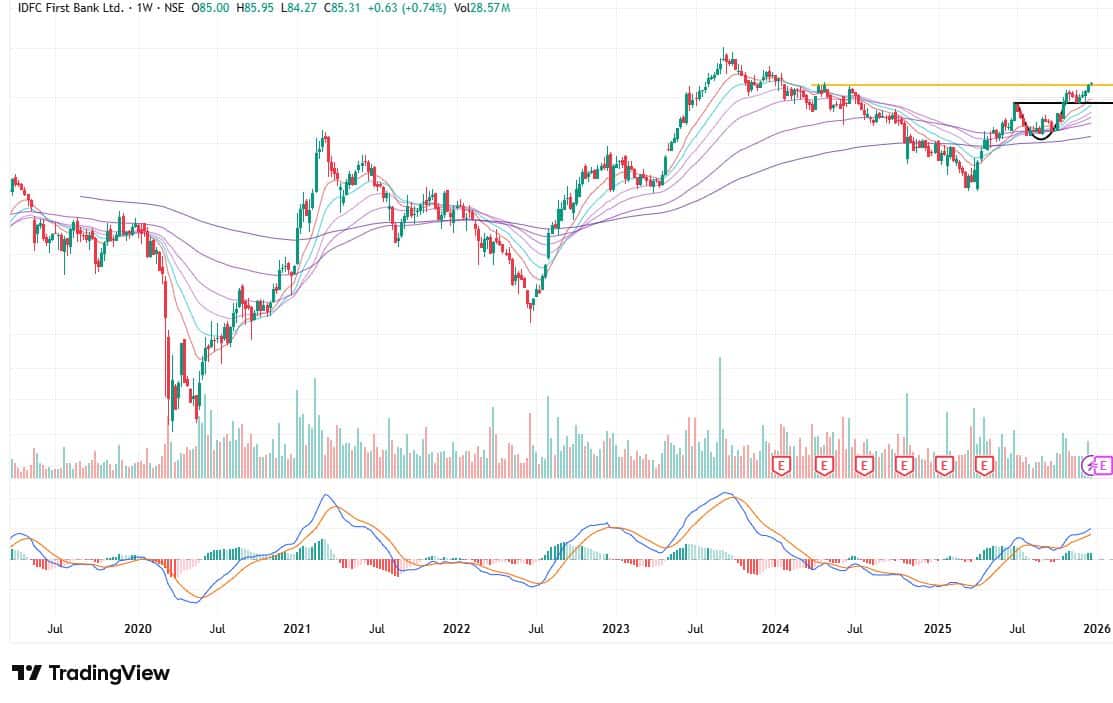Click the close value C85.31
1113x703 pixels.
coord(341,8)
